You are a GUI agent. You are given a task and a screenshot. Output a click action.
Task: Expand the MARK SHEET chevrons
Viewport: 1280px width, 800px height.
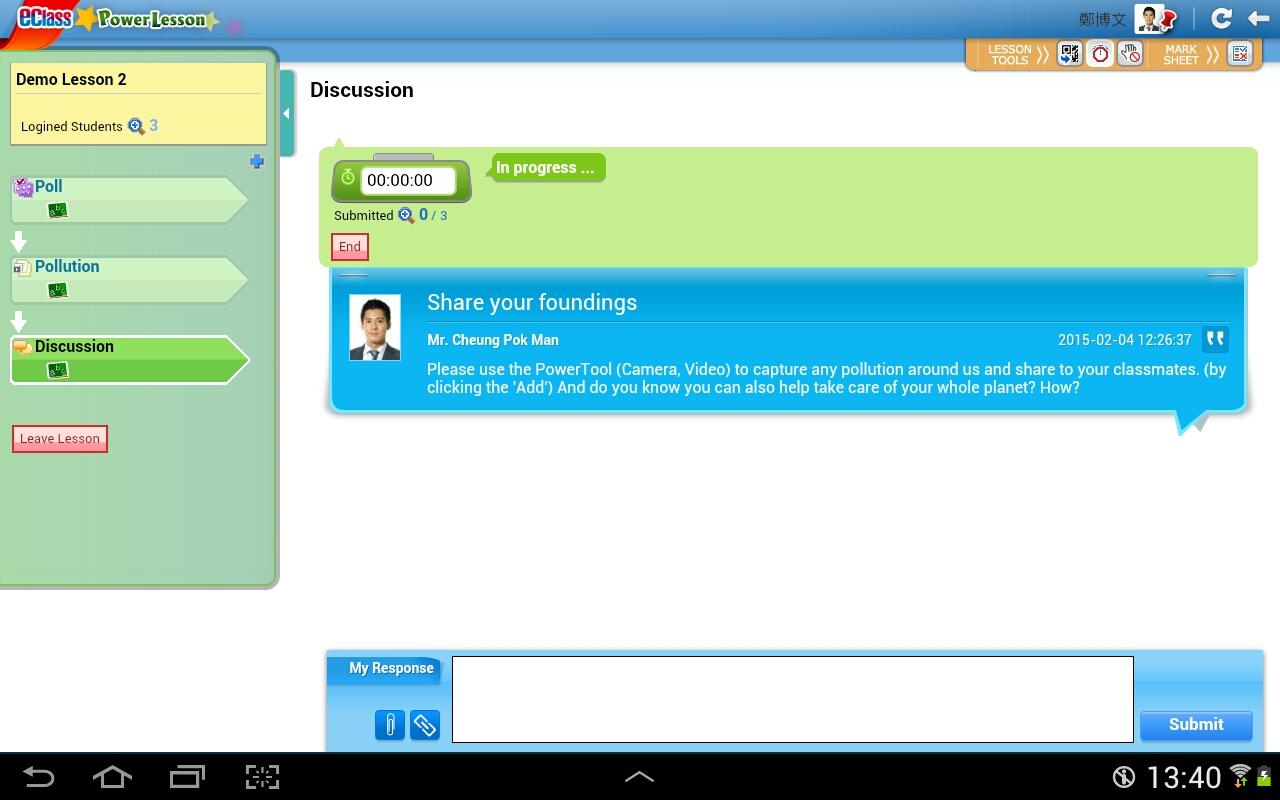tap(1213, 55)
